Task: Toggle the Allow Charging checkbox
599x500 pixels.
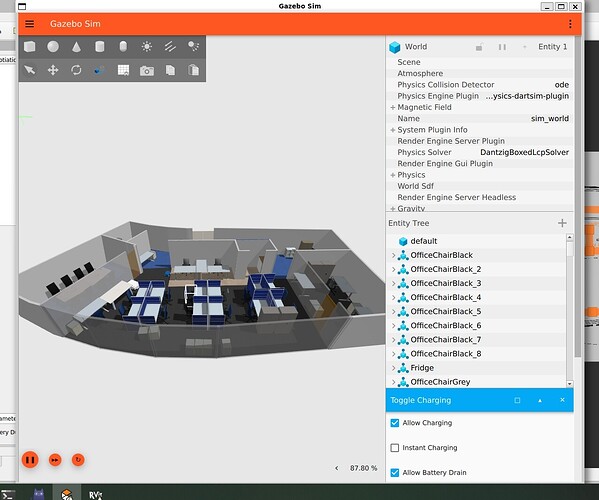Action: tap(395, 423)
